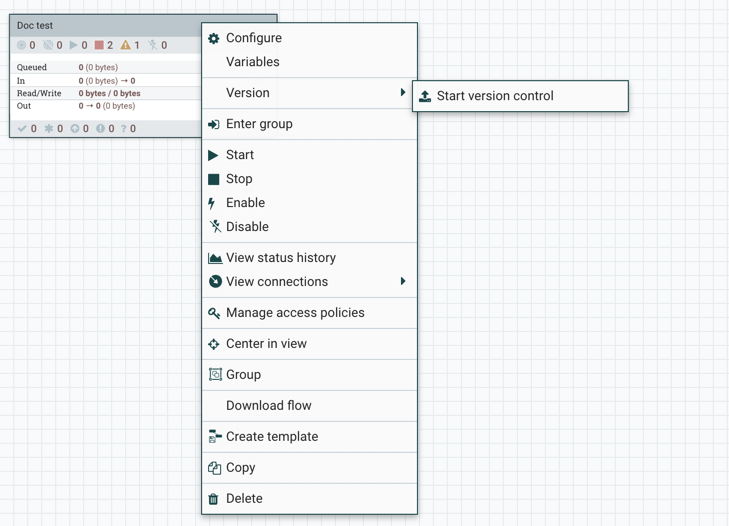This screenshot has width=729, height=526.
Task: Click the stopped components red square indicator
Action: pos(100,45)
